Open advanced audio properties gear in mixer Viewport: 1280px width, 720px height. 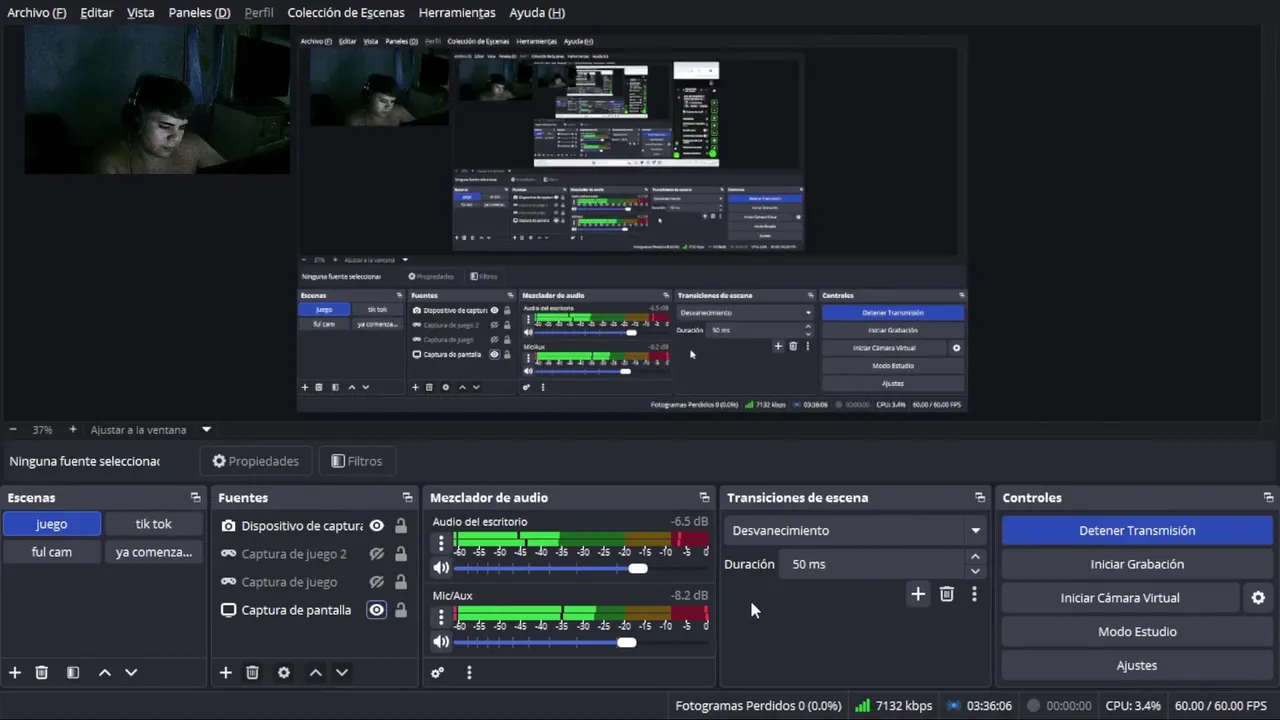(437, 673)
